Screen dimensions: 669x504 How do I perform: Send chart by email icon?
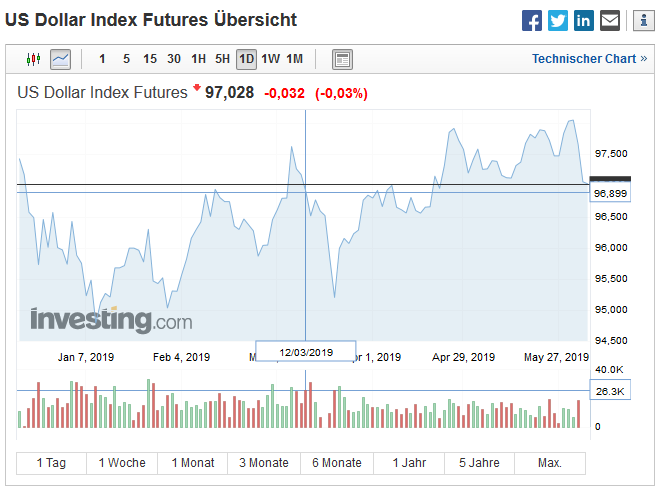pos(610,20)
